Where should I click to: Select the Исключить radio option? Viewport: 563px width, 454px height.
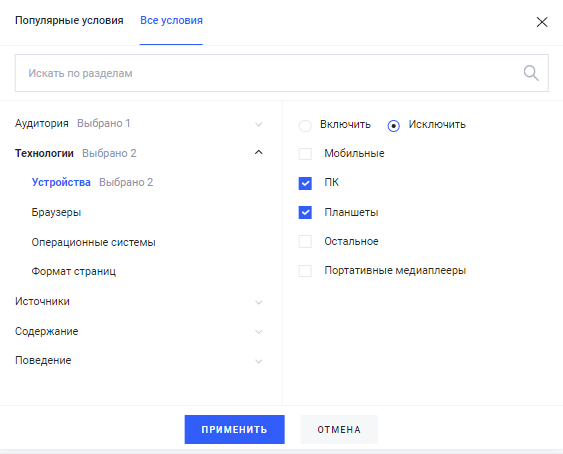[x=394, y=126]
